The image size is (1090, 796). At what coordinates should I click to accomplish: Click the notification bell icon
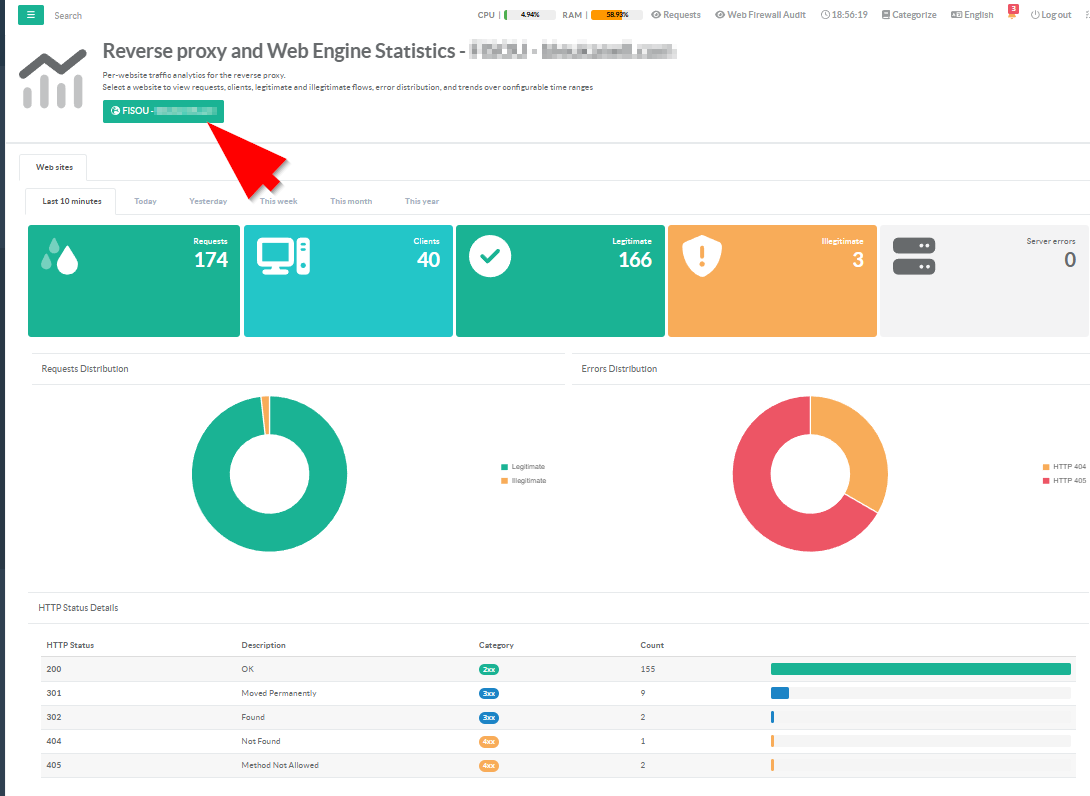point(1012,15)
